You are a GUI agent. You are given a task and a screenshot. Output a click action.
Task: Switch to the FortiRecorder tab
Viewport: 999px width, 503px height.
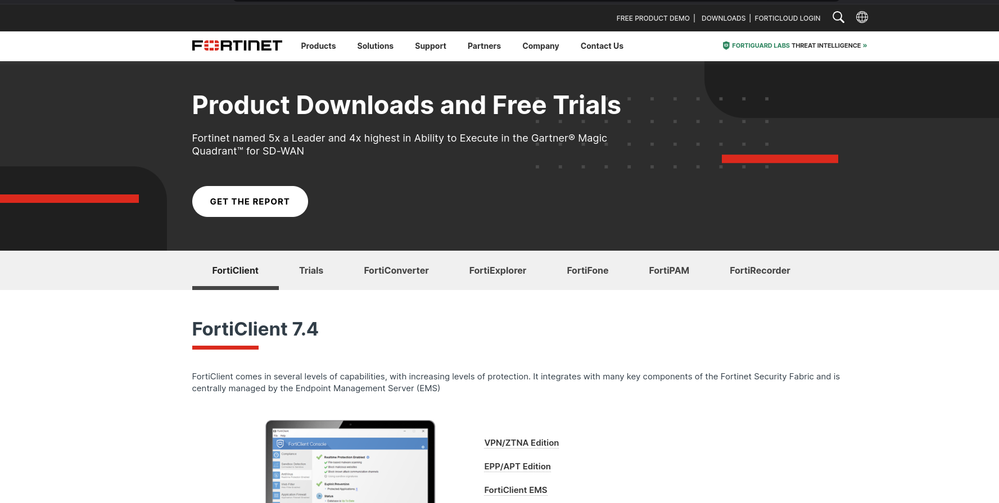point(760,270)
